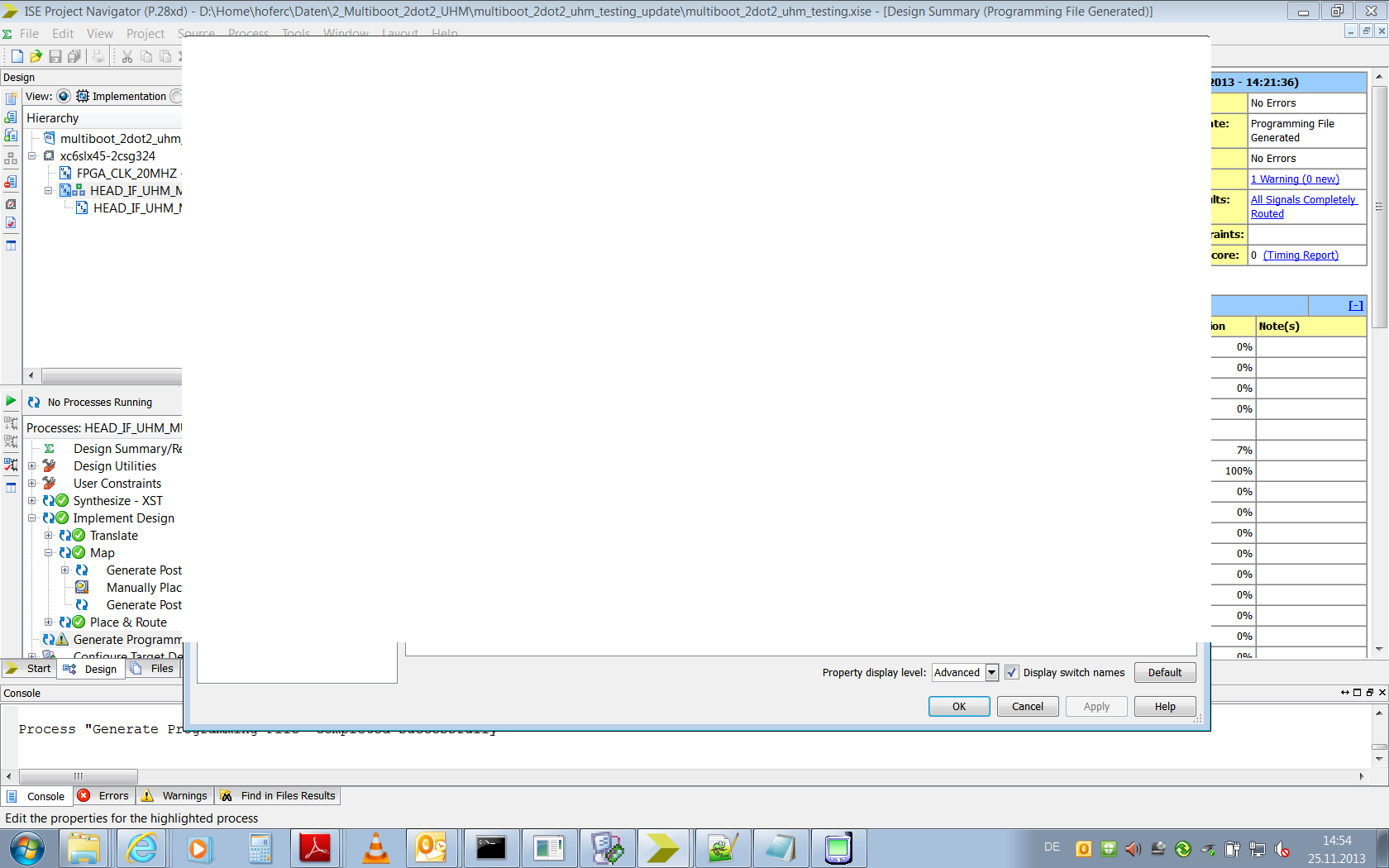Click the OK button in the dialog

[959, 706]
